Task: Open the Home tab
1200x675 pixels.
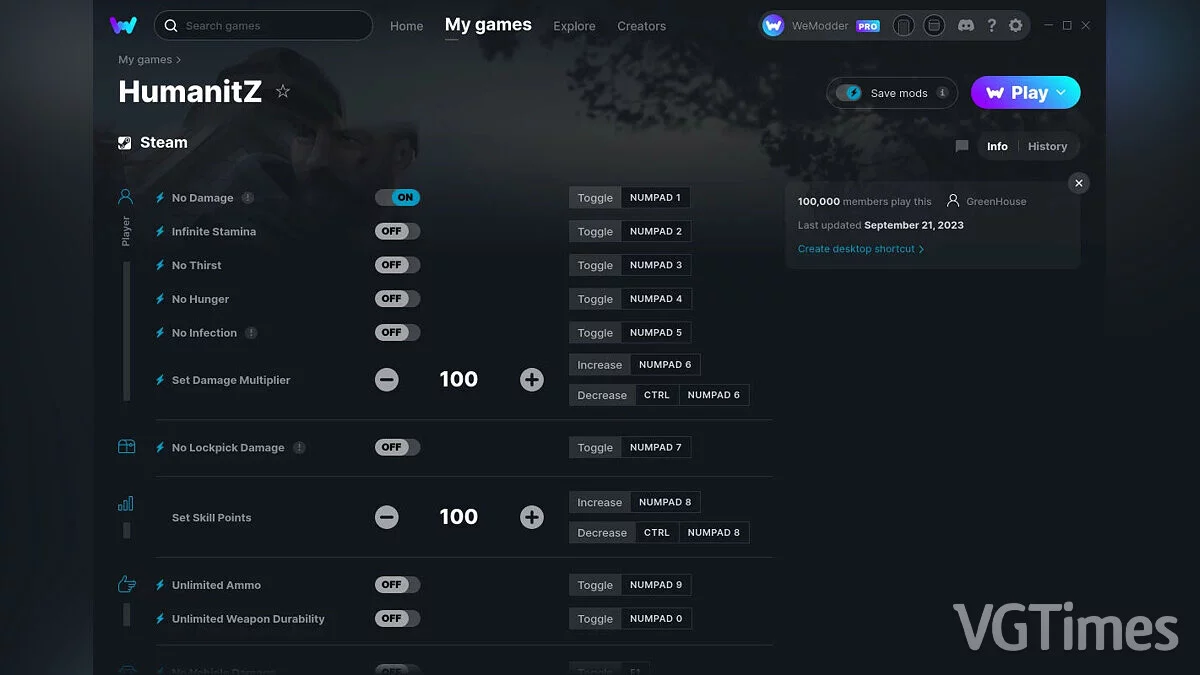Action: point(407,26)
